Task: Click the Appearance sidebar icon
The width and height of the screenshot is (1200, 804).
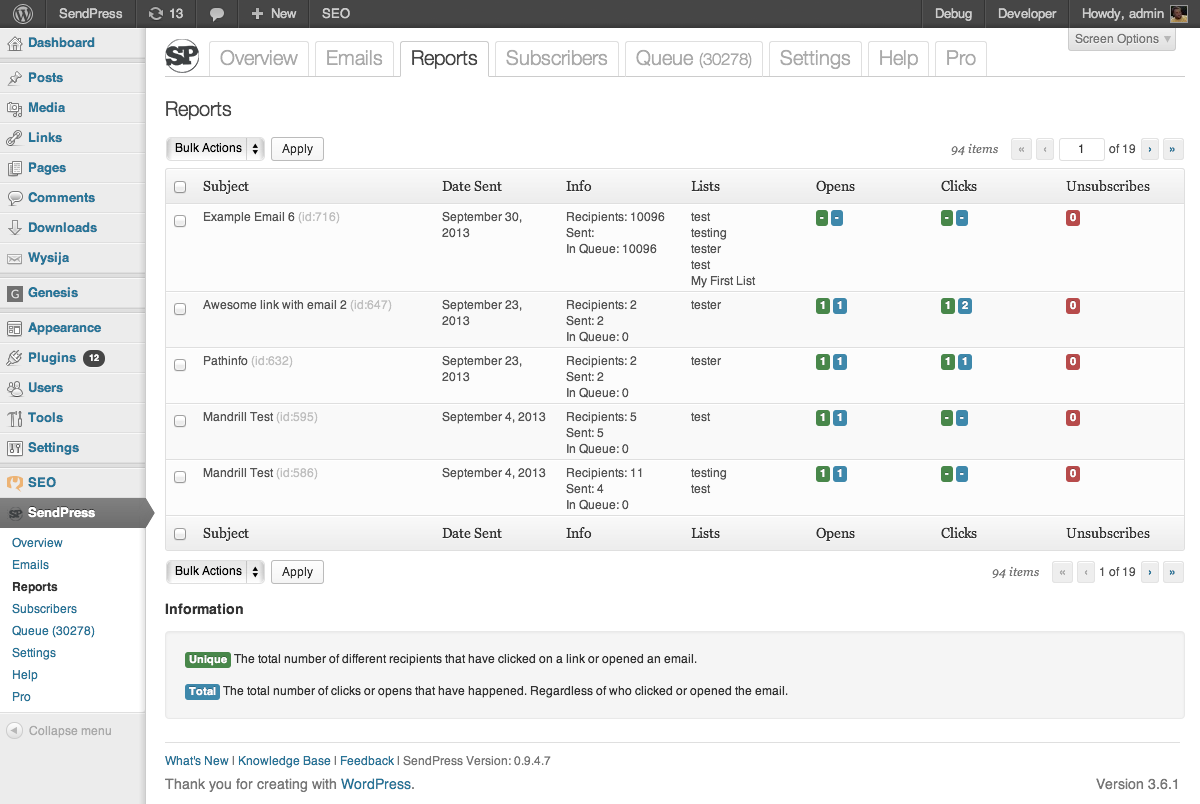Action: (15, 328)
